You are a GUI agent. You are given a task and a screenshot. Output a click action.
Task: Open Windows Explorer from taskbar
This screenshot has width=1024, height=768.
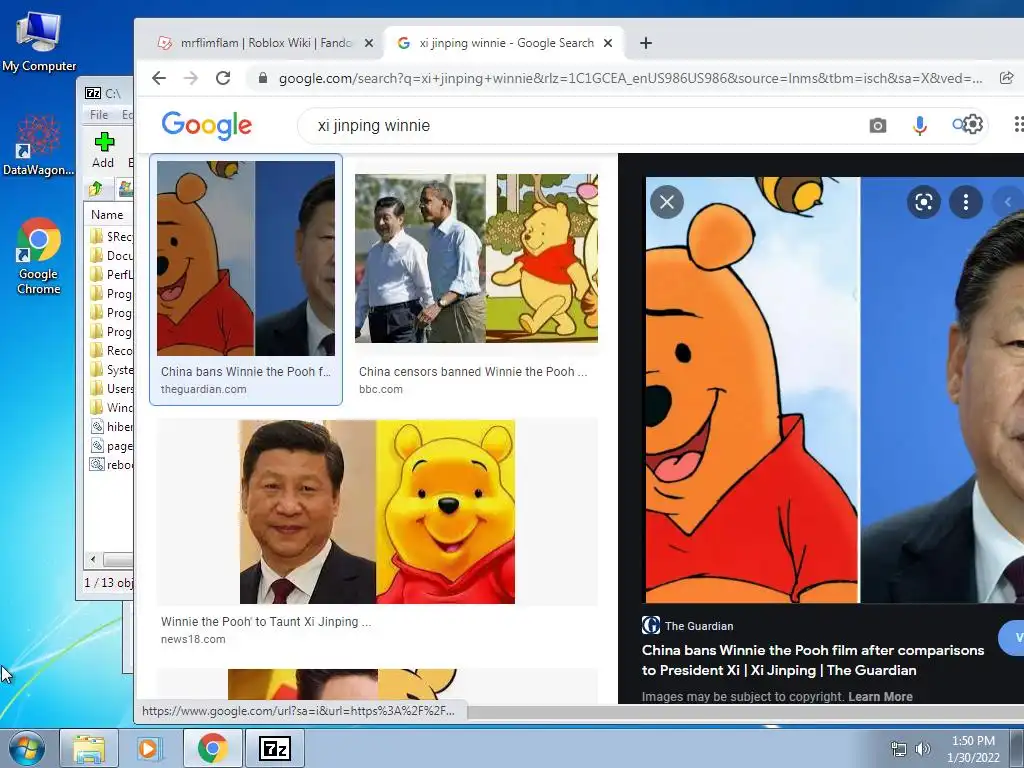click(88, 748)
